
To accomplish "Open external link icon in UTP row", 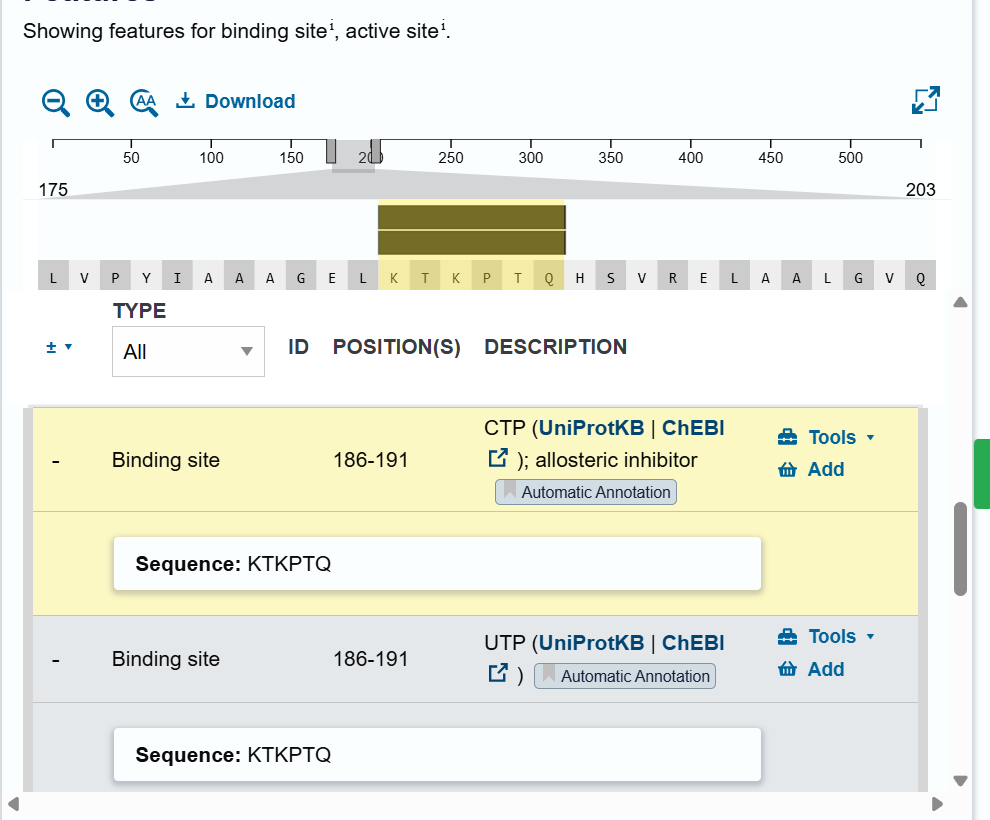I will (x=498, y=673).
